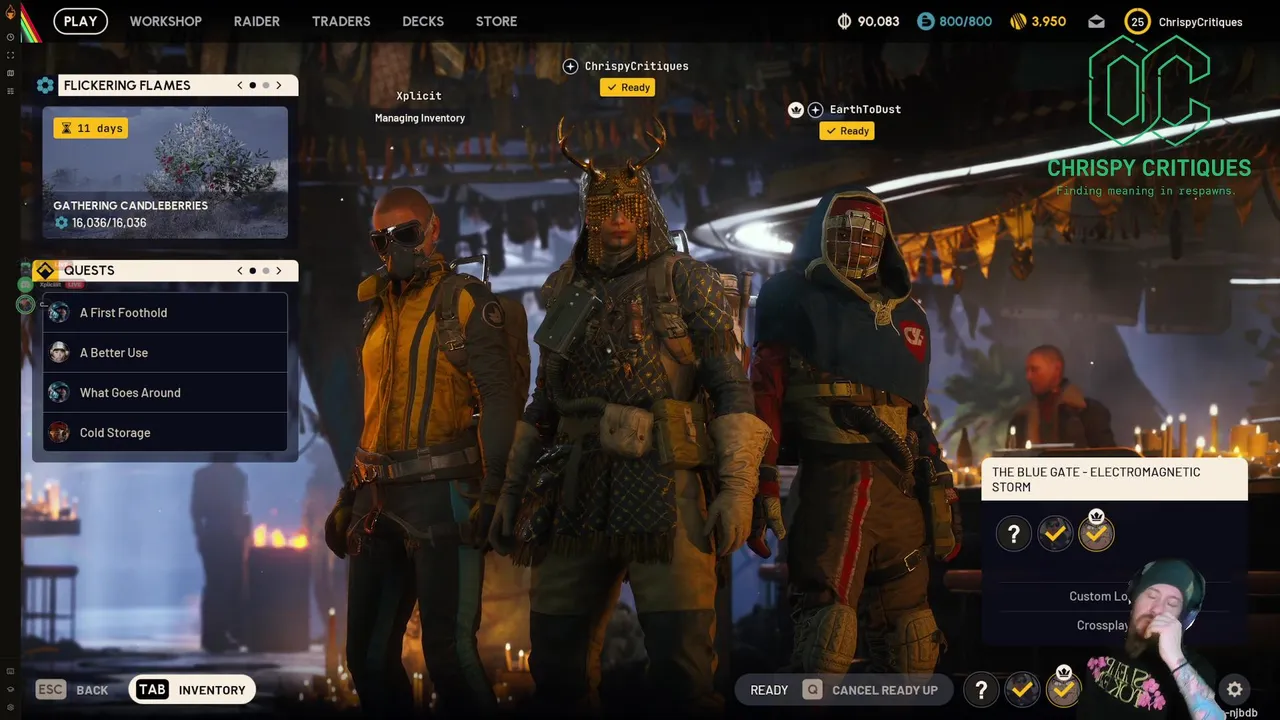Screen dimensions: 1280x720
Task: Open the WORKSHOP tab
Action: point(165,21)
